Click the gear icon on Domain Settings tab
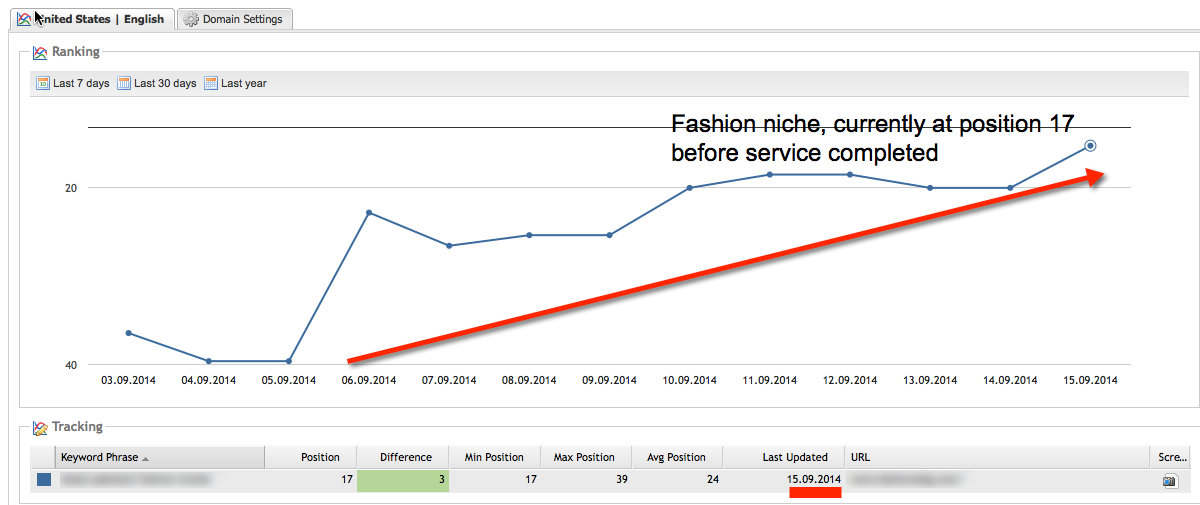The height and width of the screenshot is (505, 1200). click(191, 19)
